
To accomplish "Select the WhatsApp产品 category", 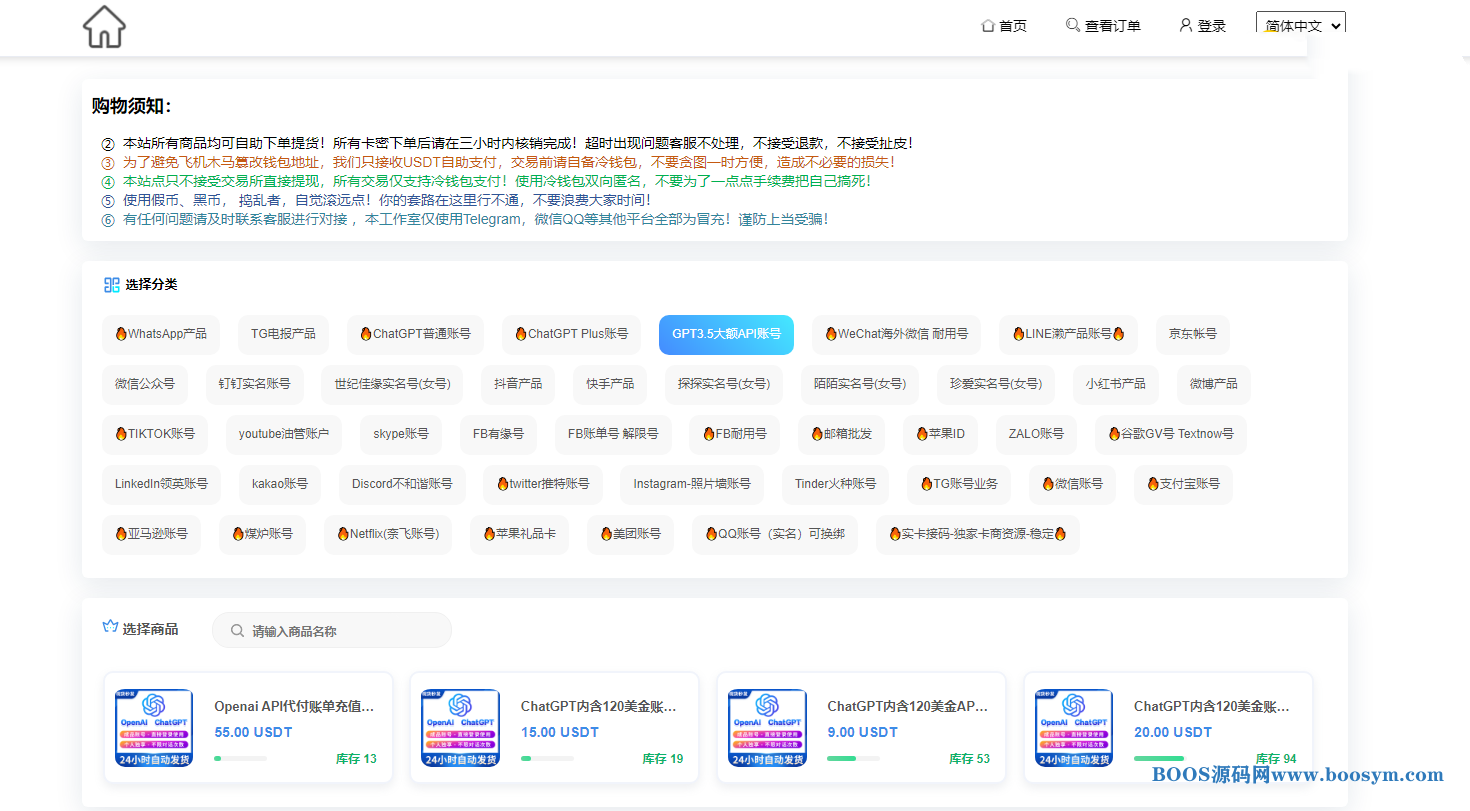I will pyautogui.click(x=160, y=334).
